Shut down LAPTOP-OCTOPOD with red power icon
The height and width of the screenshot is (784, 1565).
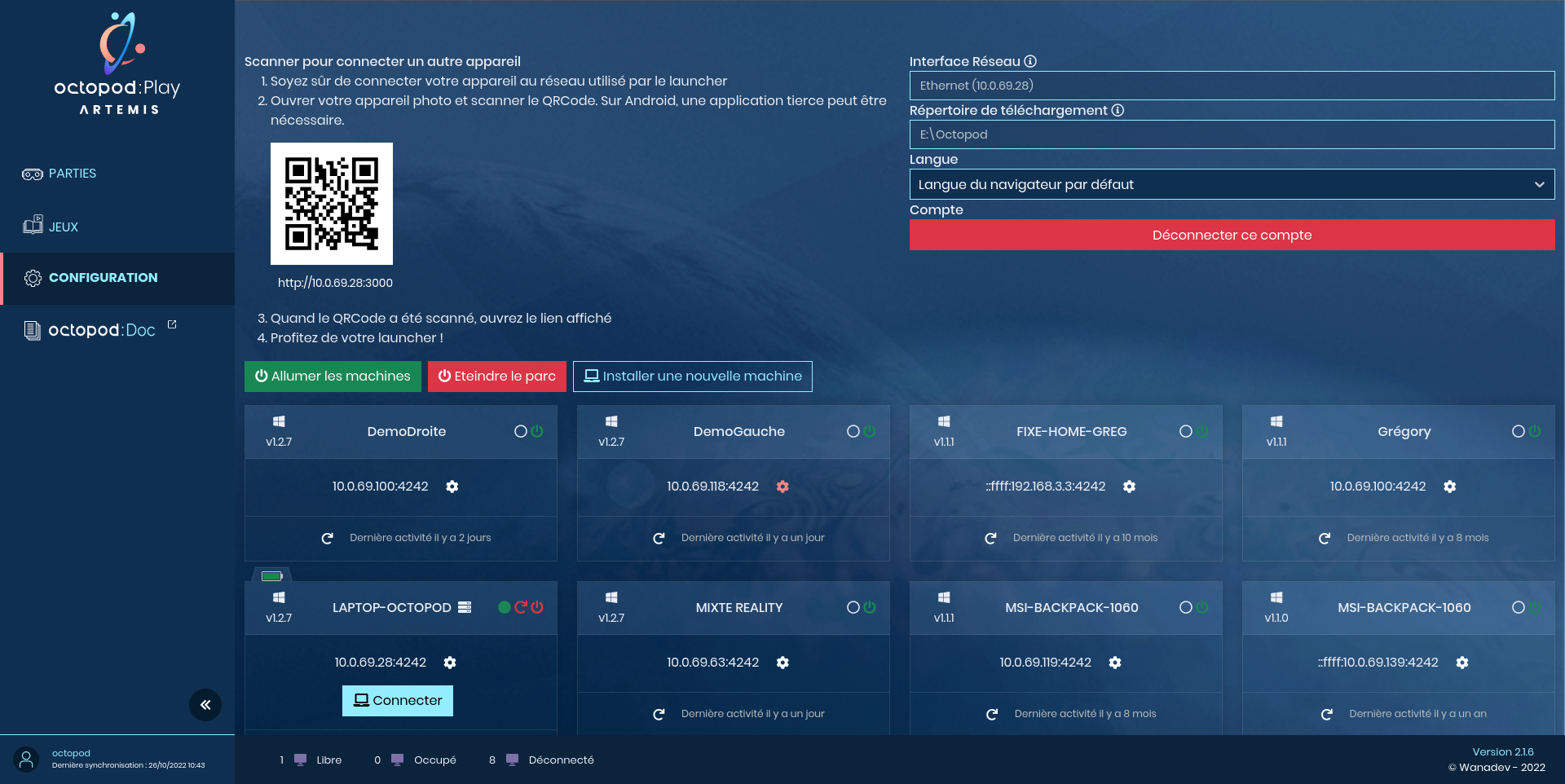[x=537, y=607]
